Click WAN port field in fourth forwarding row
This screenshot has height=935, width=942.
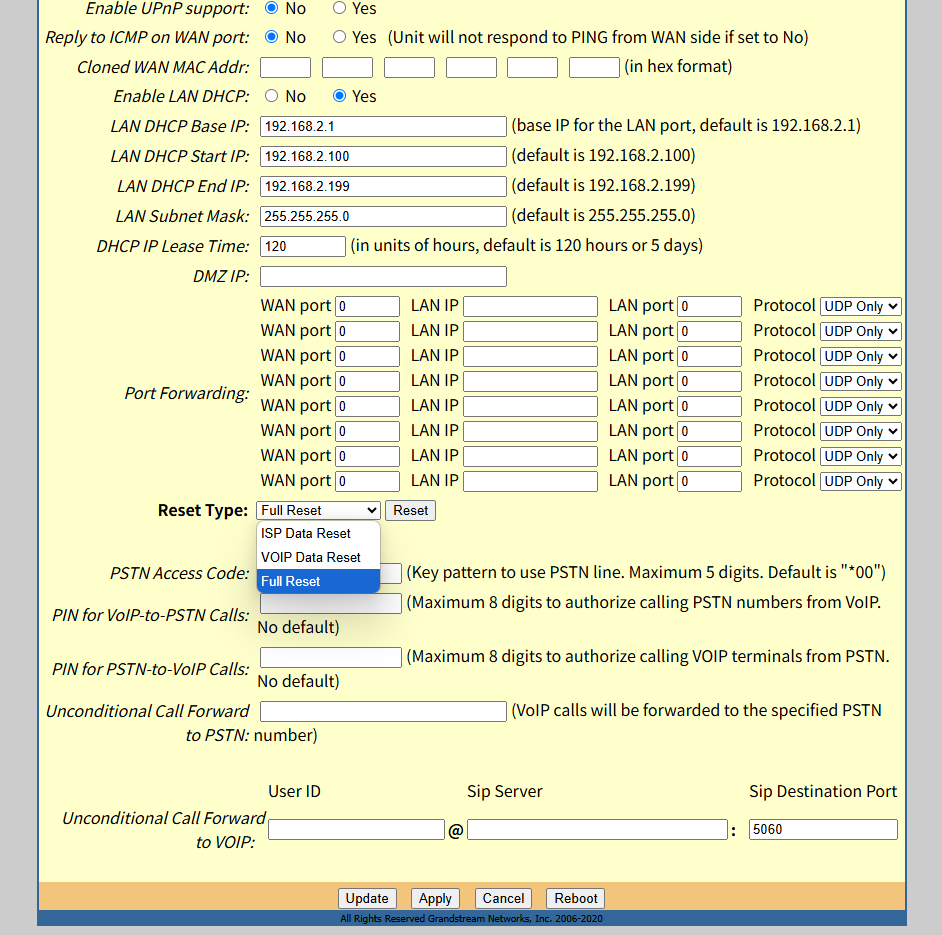pyautogui.click(x=367, y=381)
